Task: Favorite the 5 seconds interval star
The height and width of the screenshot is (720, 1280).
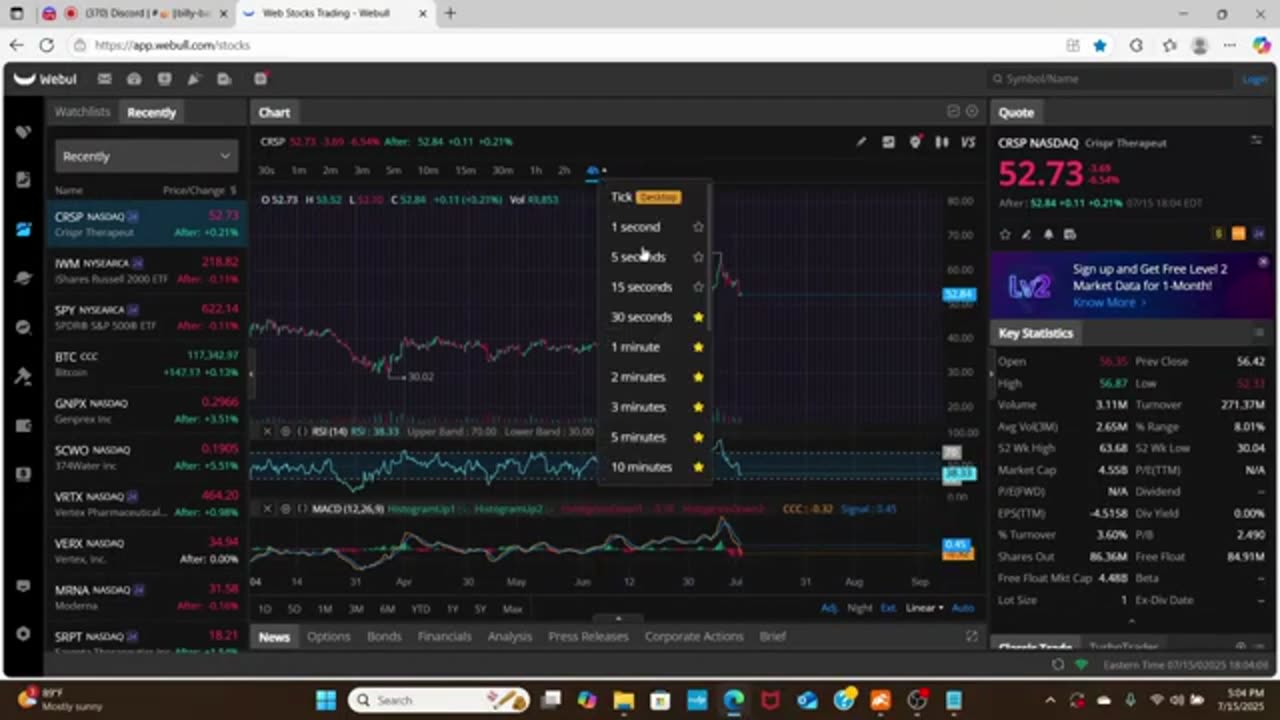Action: pyautogui.click(x=698, y=257)
